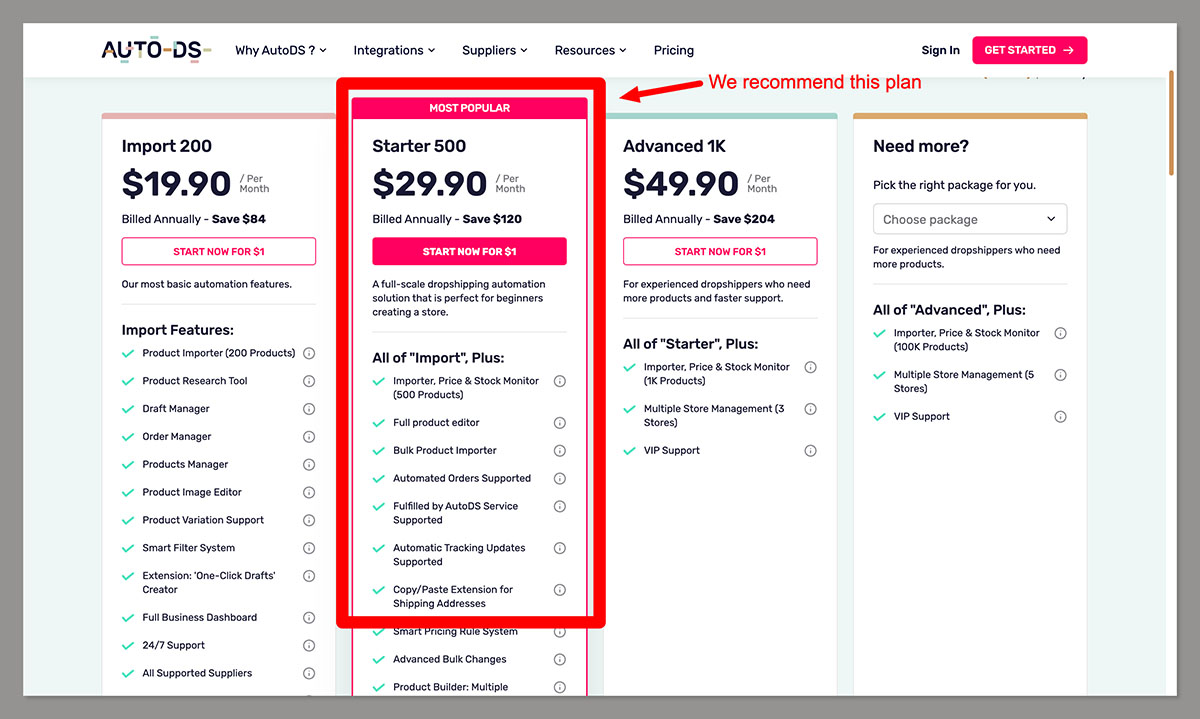
Task: Expand the Suppliers navigation dropdown
Action: 494,50
